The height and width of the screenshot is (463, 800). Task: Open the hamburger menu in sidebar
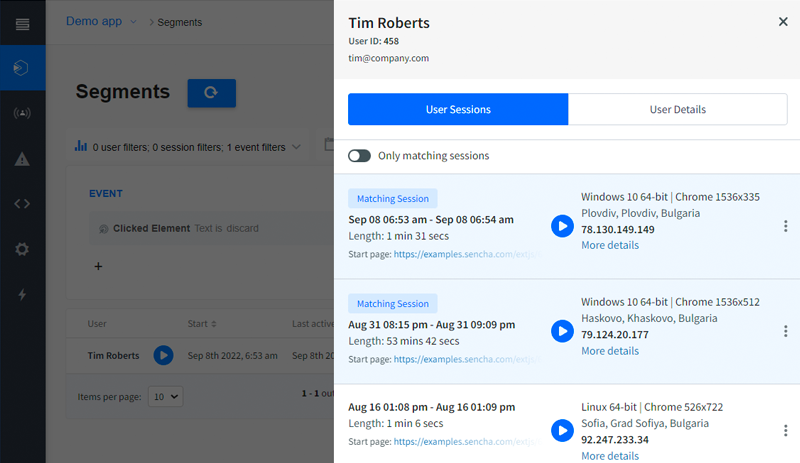[x=22, y=24]
